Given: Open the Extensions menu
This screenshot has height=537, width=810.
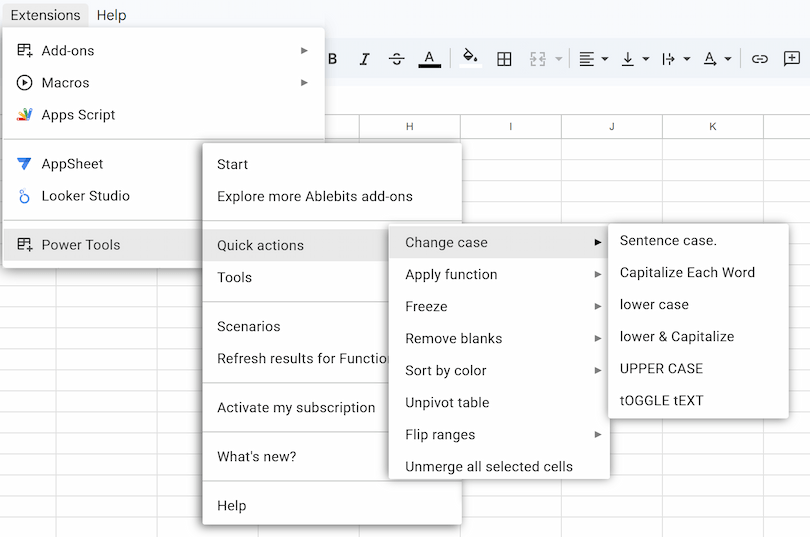Looking at the screenshot, I should tap(45, 15).
